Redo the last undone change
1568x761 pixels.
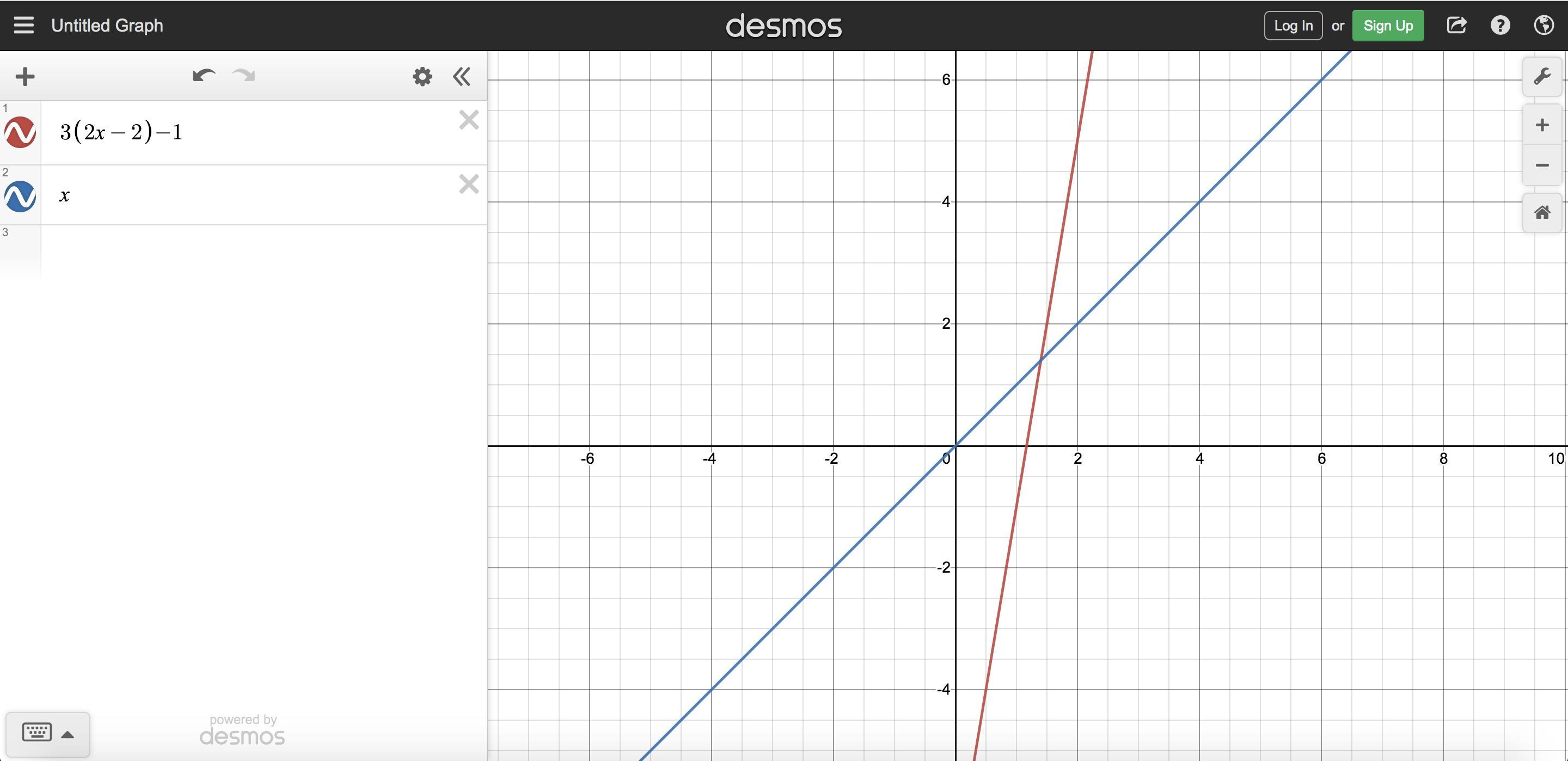point(244,76)
